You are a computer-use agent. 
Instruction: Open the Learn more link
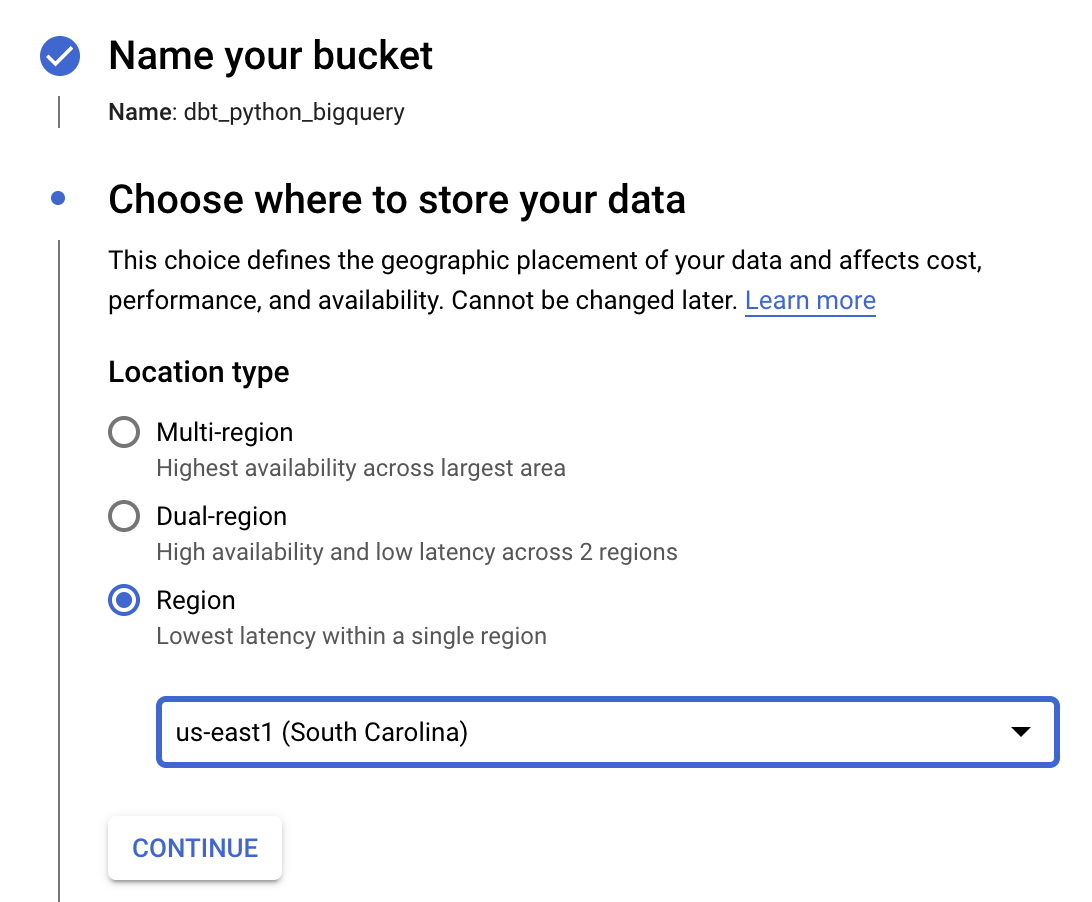[x=810, y=301]
